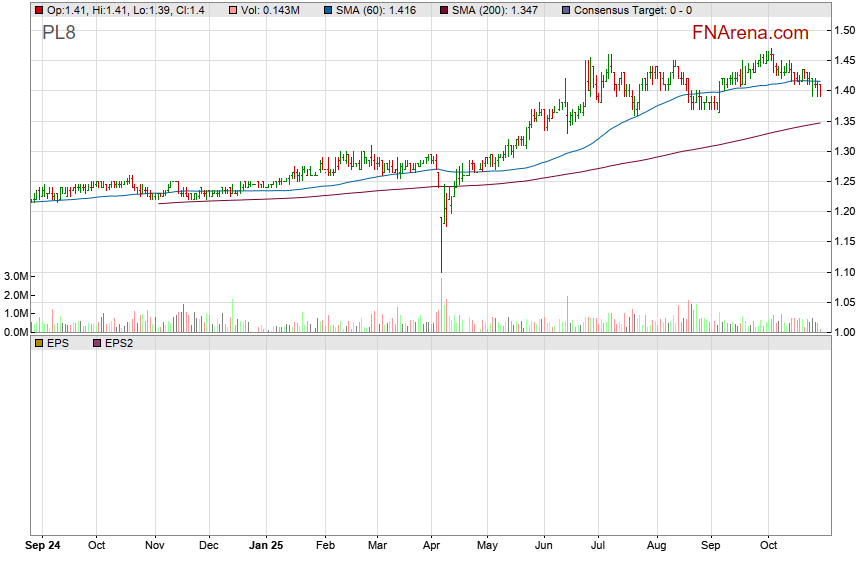Screen dimensions: 859x566
Task: Click the 3.0M volume axis label
Action: click(x=14, y=276)
